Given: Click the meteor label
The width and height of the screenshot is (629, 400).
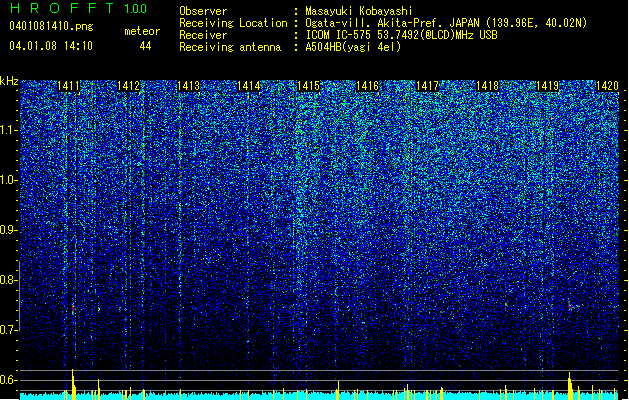Looking at the screenshot, I should click(x=142, y=31).
